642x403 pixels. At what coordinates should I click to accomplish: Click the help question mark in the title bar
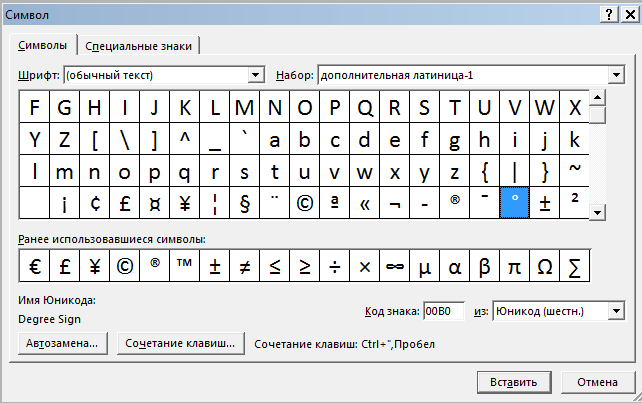[606, 12]
